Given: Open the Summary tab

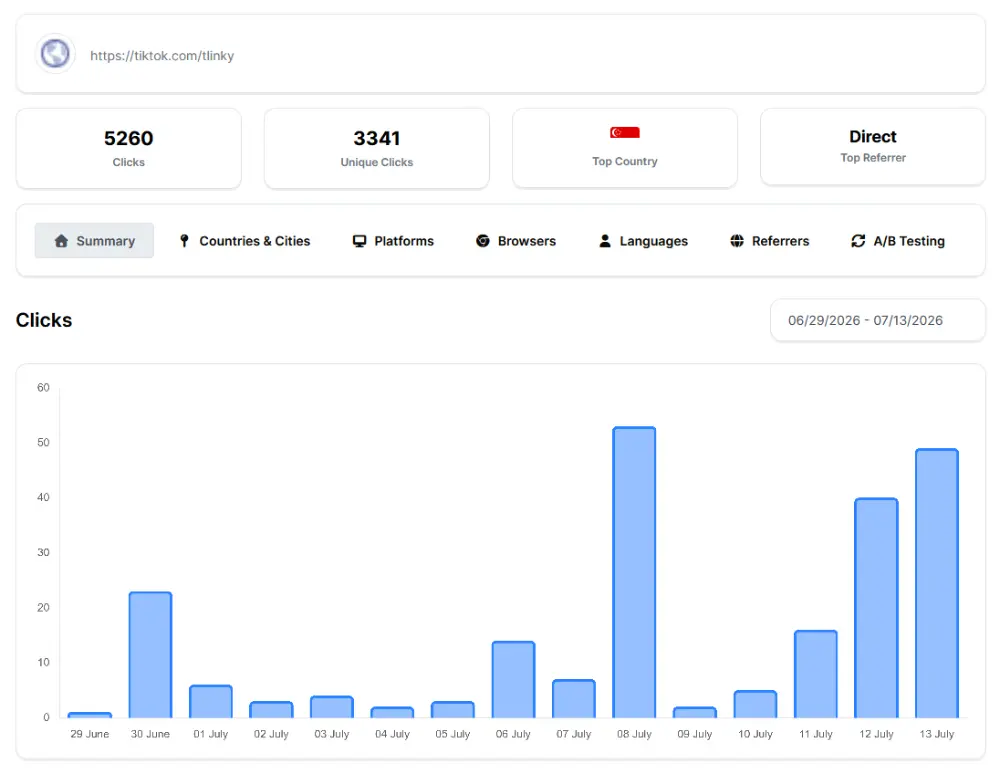Looking at the screenshot, I should click(x=94, y=240).
